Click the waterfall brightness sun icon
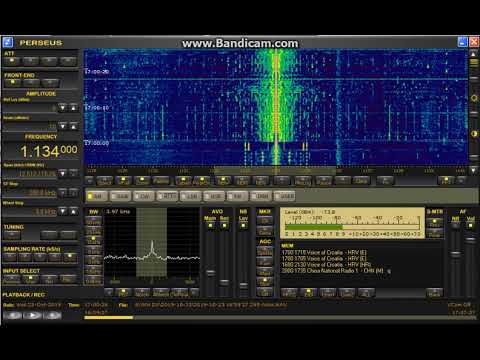 coord(474,98)
